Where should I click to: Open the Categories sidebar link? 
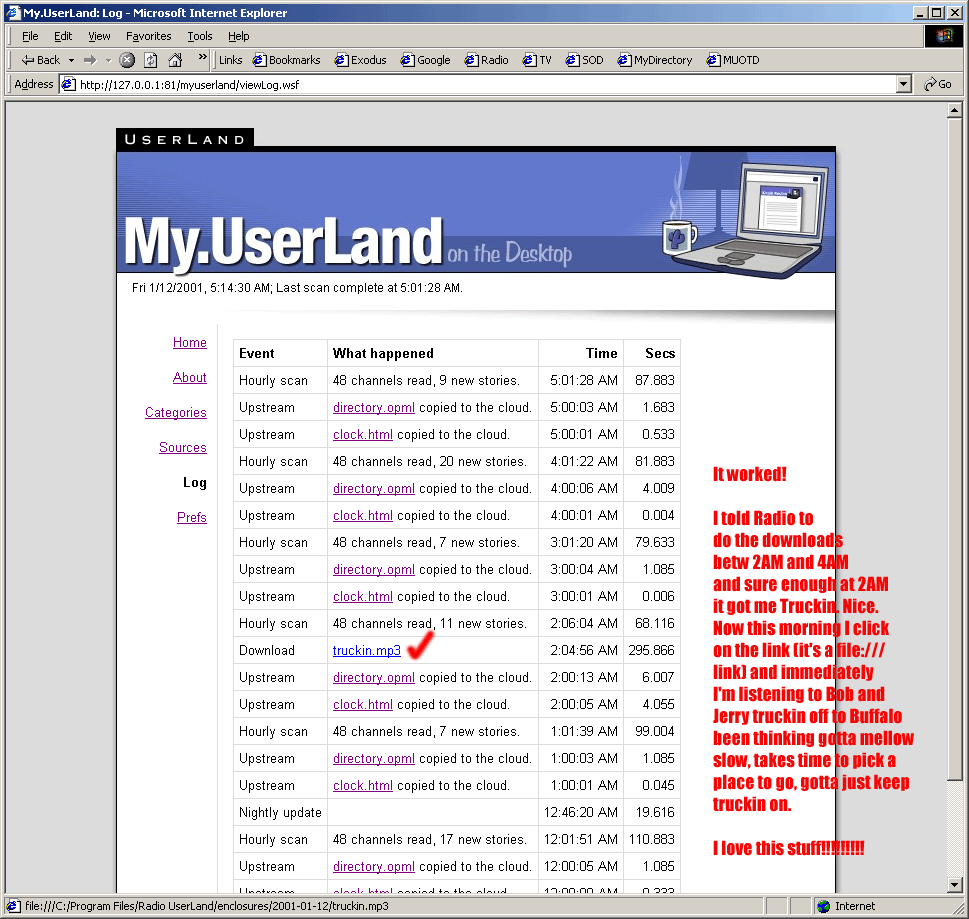(175, 413)
